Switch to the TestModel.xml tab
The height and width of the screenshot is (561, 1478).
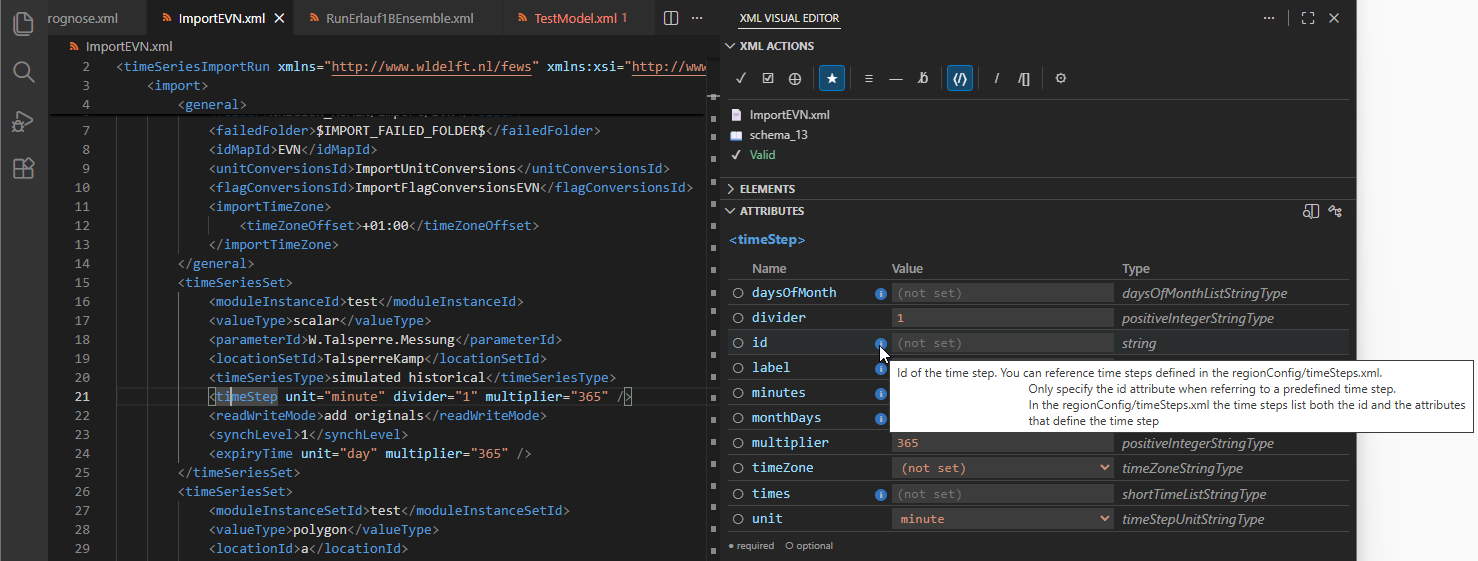[x=580, y=18]
